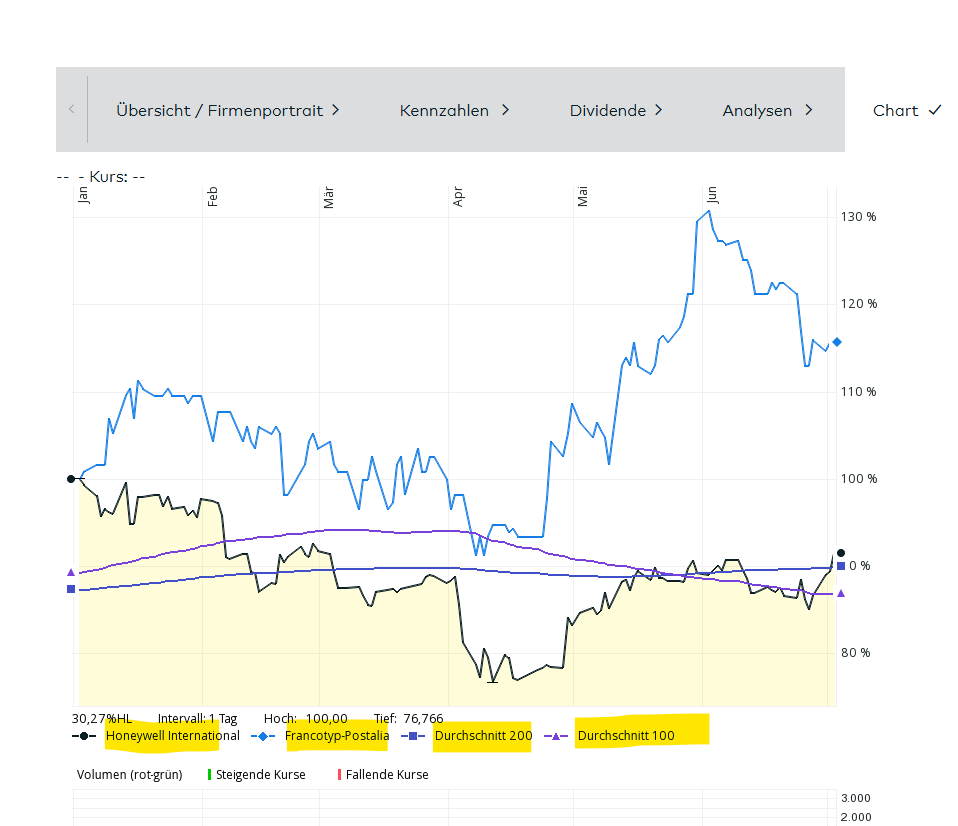Open the arrow next to Analysen

pos(808,110)
